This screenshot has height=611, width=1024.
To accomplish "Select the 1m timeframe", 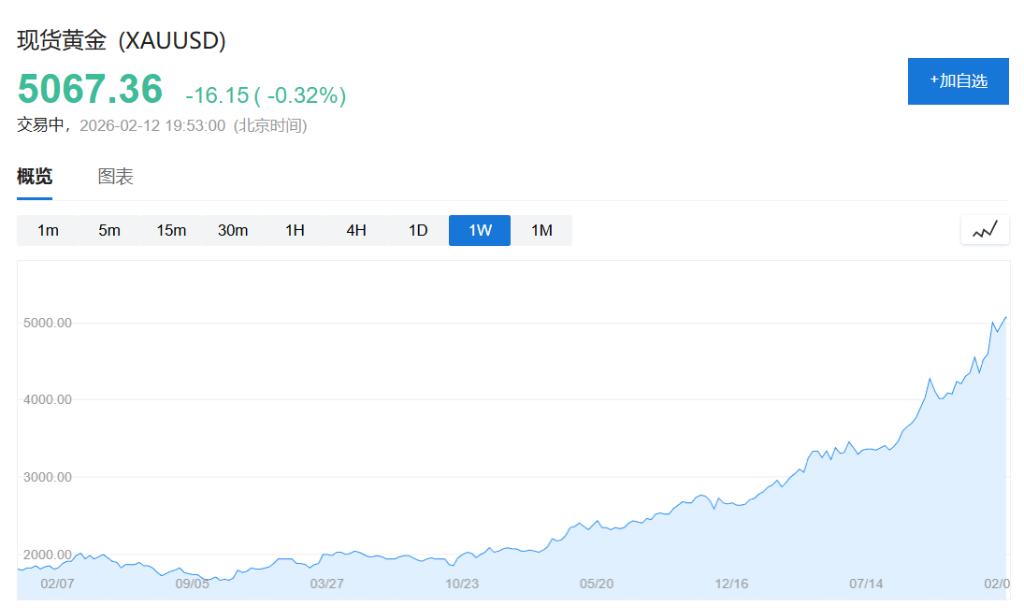I will tap(48, 230).
